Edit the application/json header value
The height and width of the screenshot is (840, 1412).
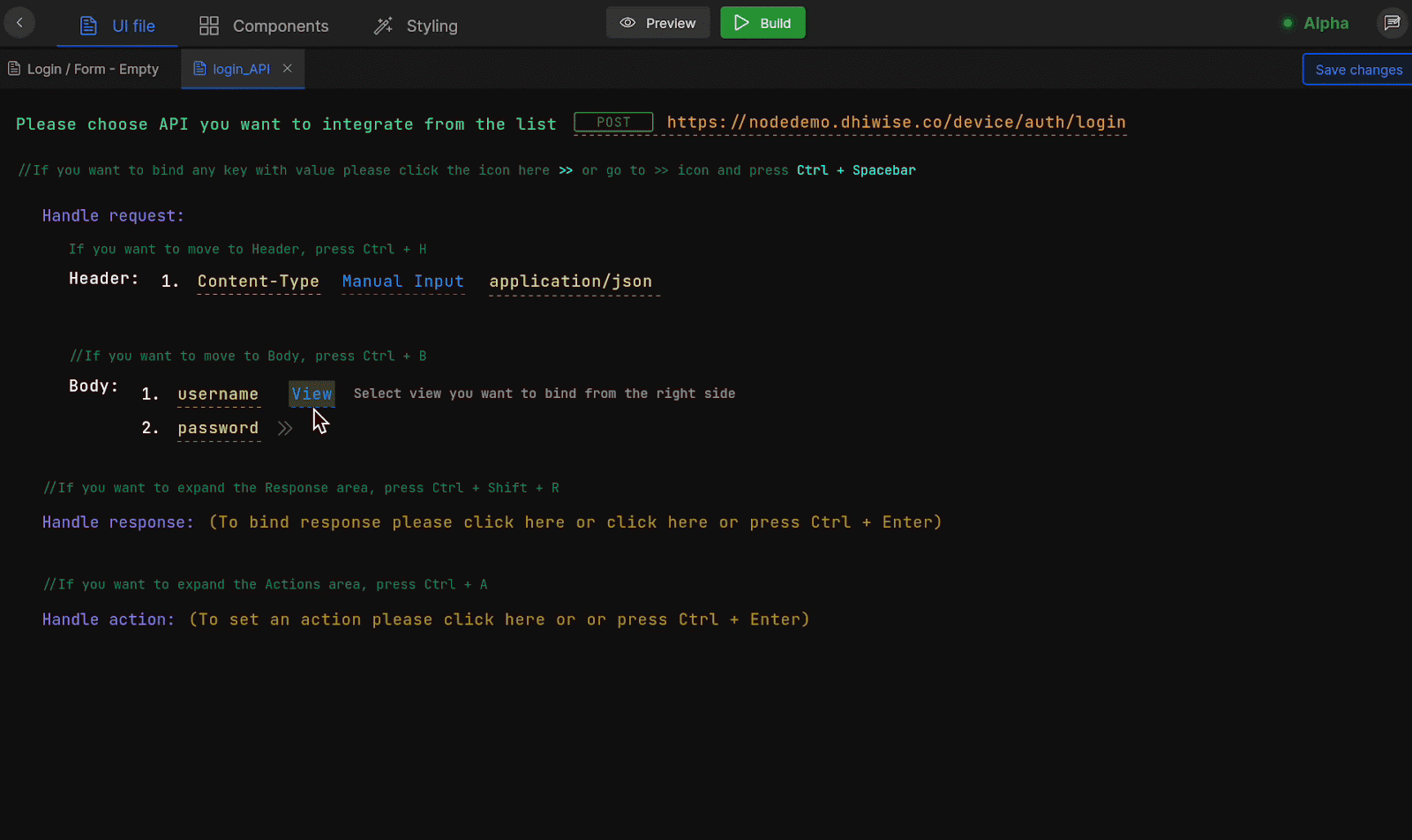pyautogui.click(x=570, y=281)
